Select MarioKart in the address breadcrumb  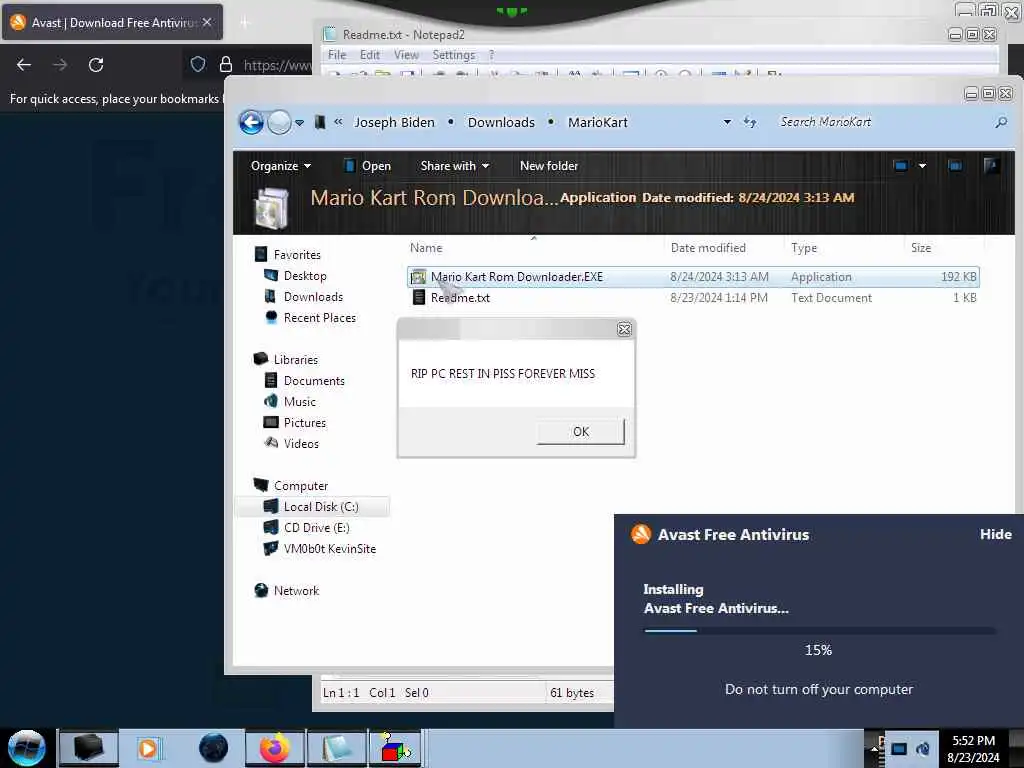pyautogui.click(x=598, y=122)
